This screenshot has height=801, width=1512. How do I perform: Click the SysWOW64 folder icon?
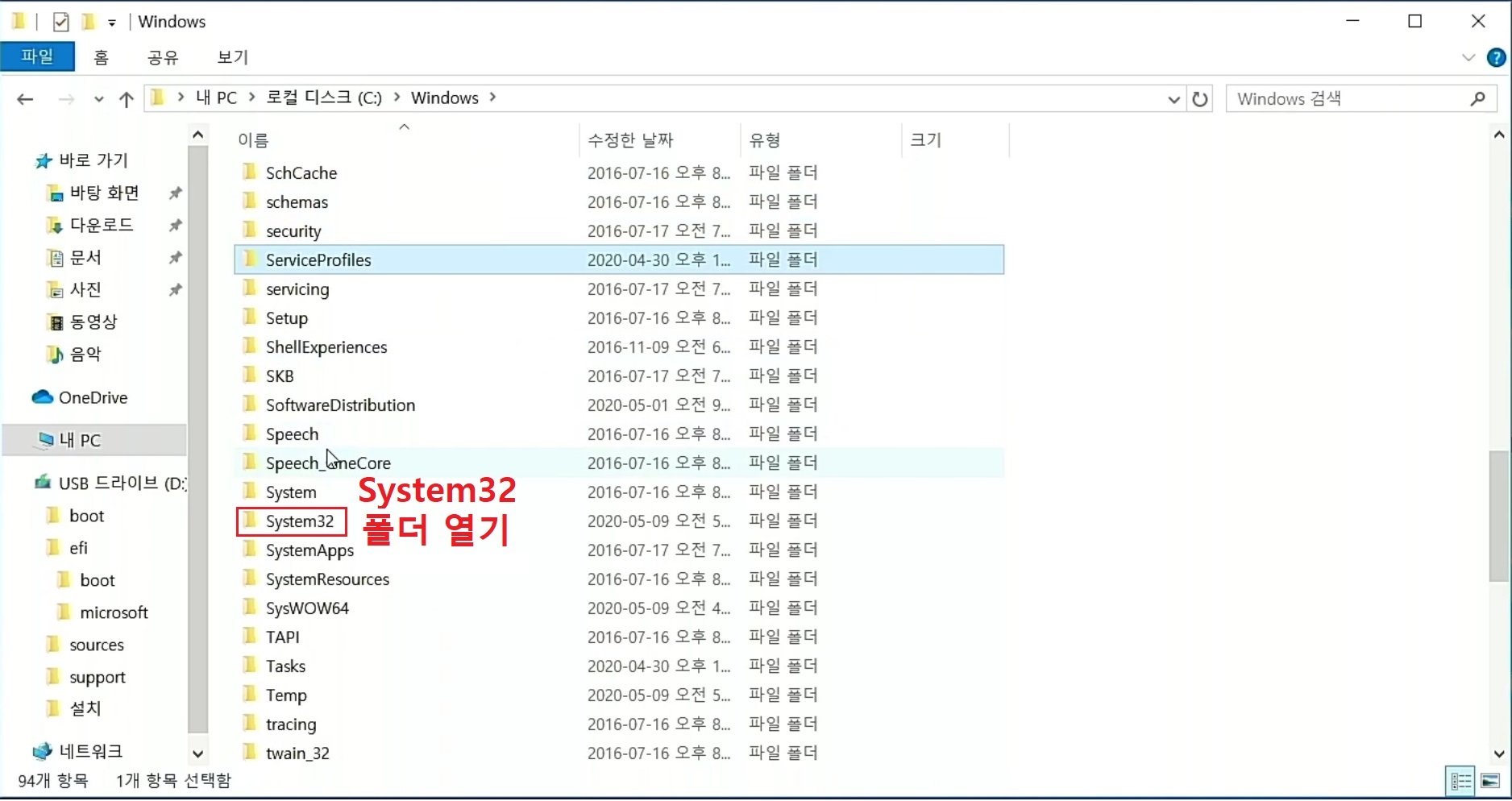pyautogui.click(x=250, y=608)
